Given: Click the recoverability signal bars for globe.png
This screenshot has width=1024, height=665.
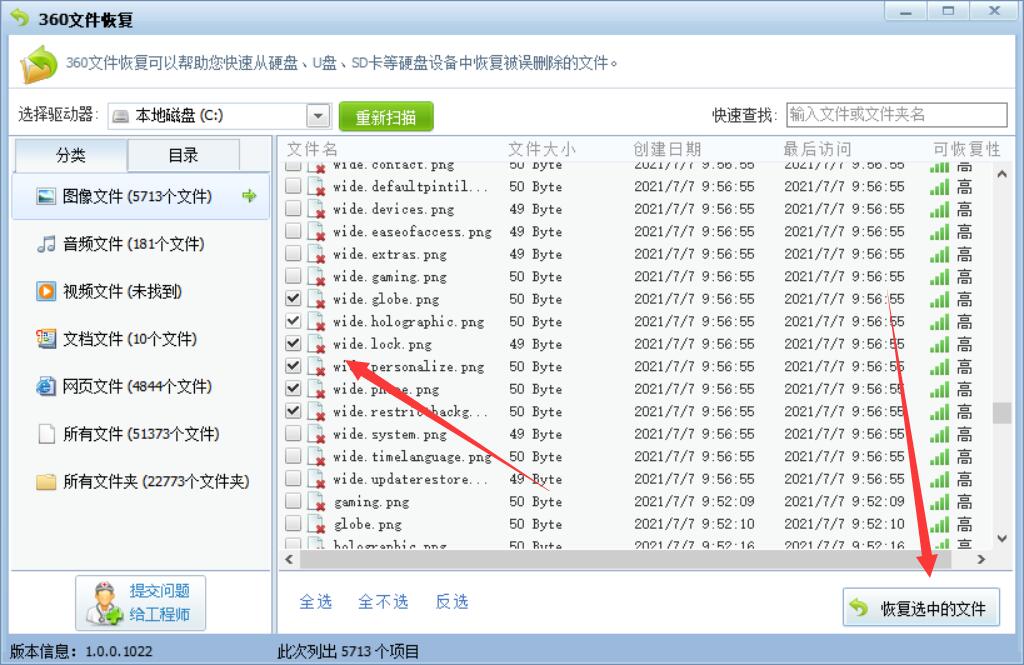Looking at the screenshot, I should pyautogui.click(x=939, y=525).
